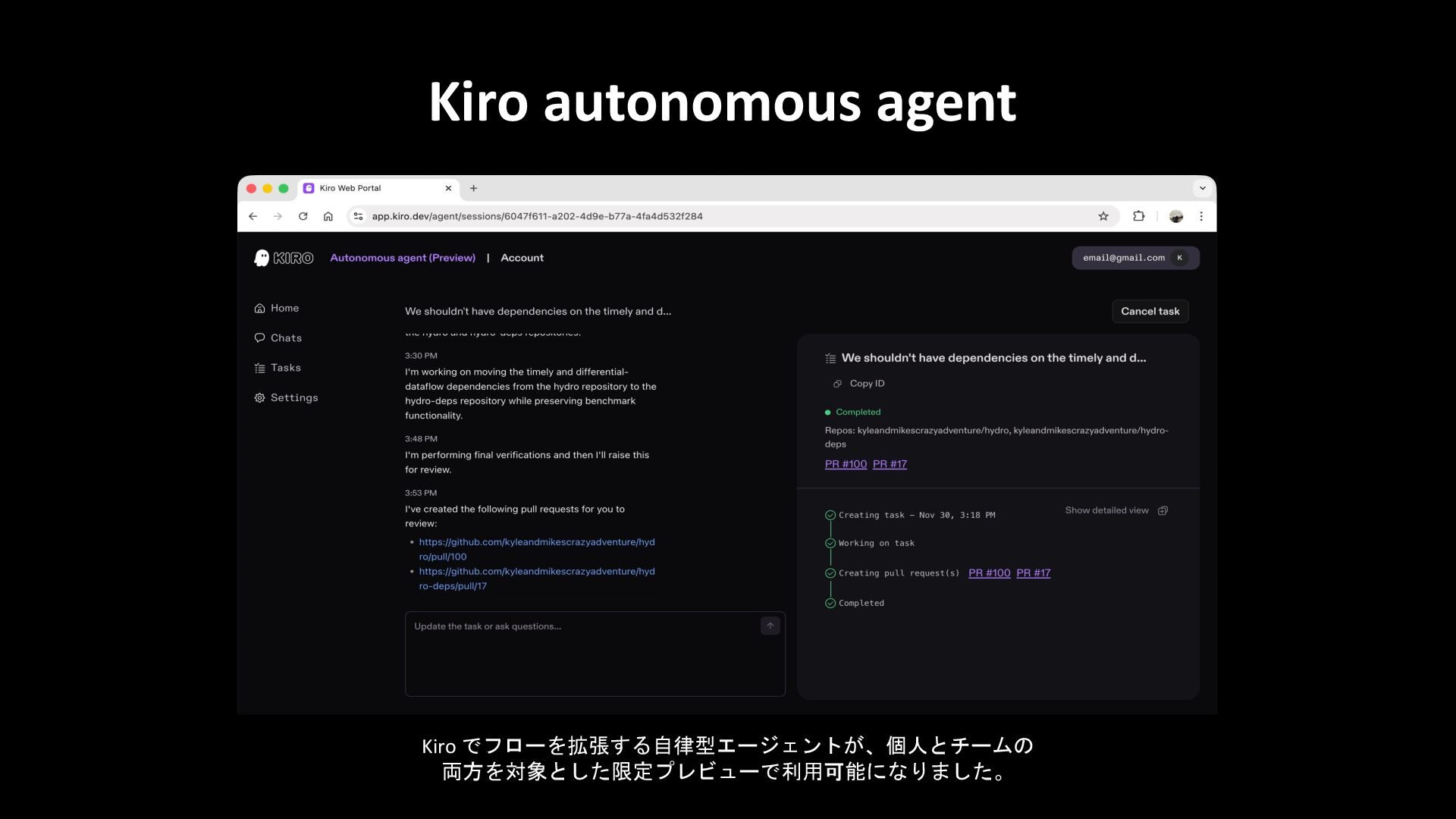Screen dimensions: 1456x819
Task: Expand browser tab search chevron
Action: (1202, 188)
